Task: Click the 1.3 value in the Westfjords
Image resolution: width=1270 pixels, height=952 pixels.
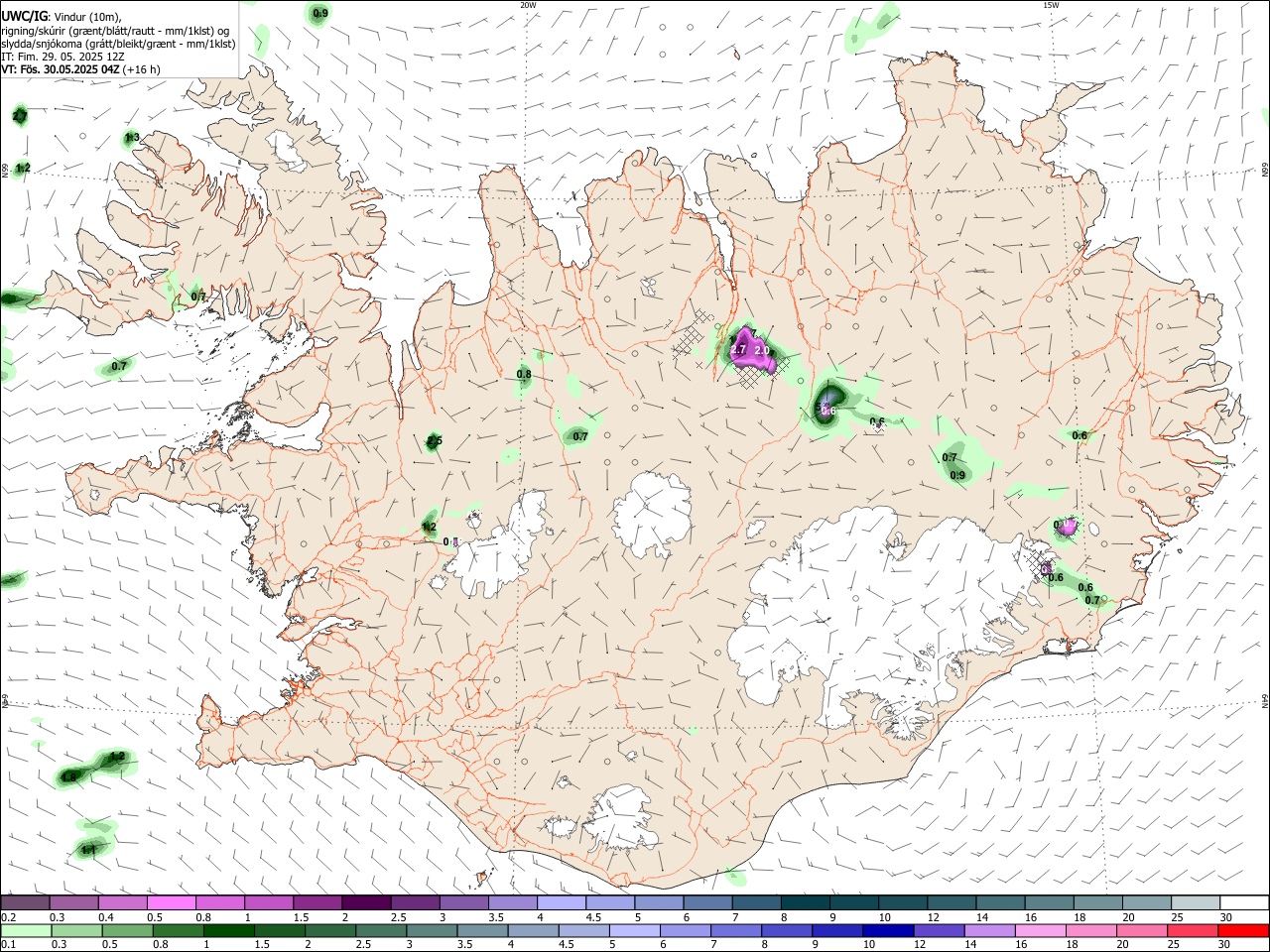Action: point(132,138)
